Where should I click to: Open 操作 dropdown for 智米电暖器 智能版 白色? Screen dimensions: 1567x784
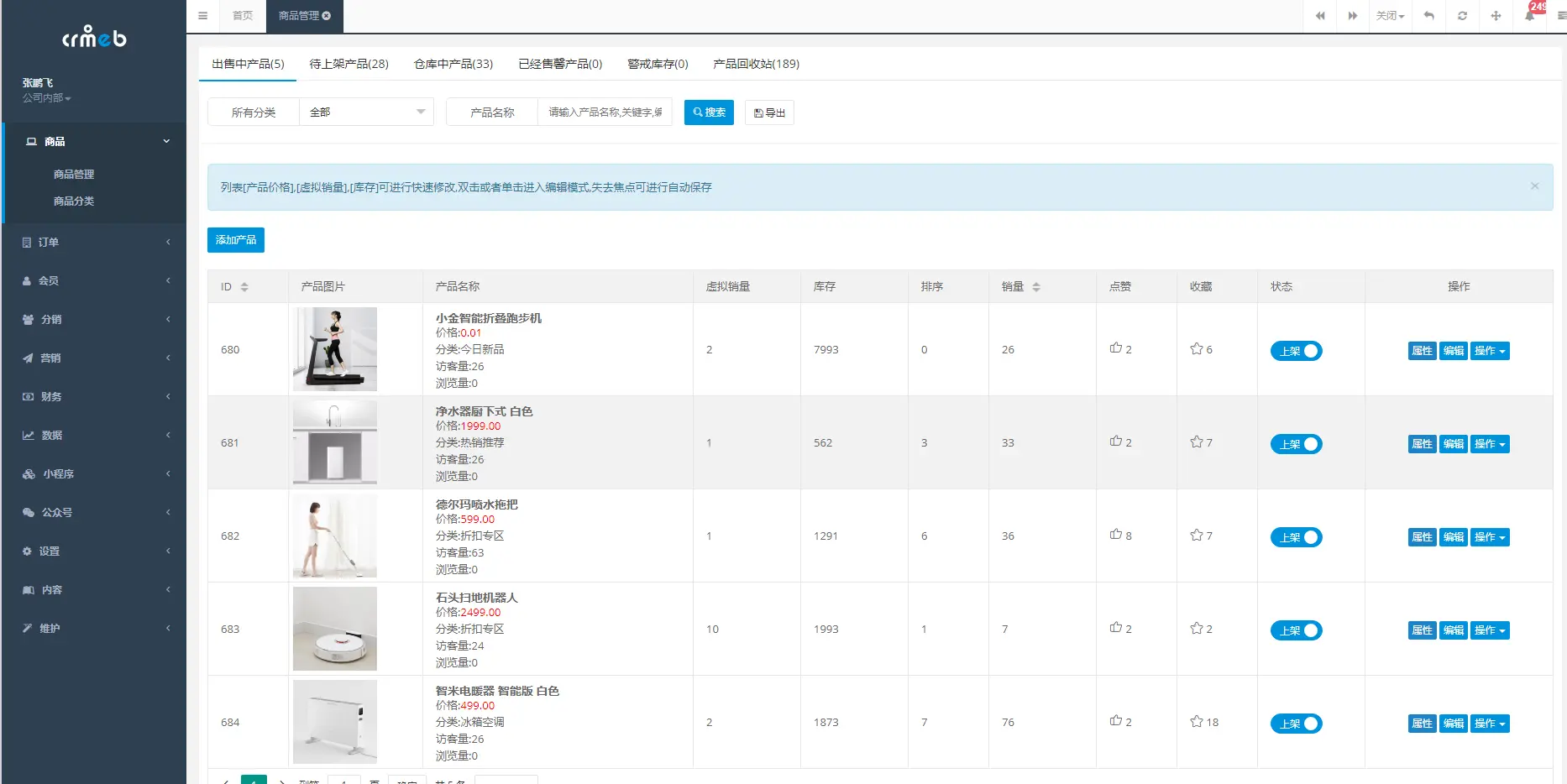tap(1490, 724)
